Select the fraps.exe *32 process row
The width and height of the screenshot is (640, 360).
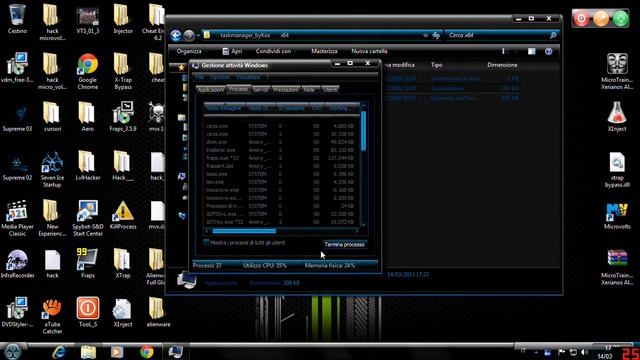pyautogui.click(x=281, y=158)
